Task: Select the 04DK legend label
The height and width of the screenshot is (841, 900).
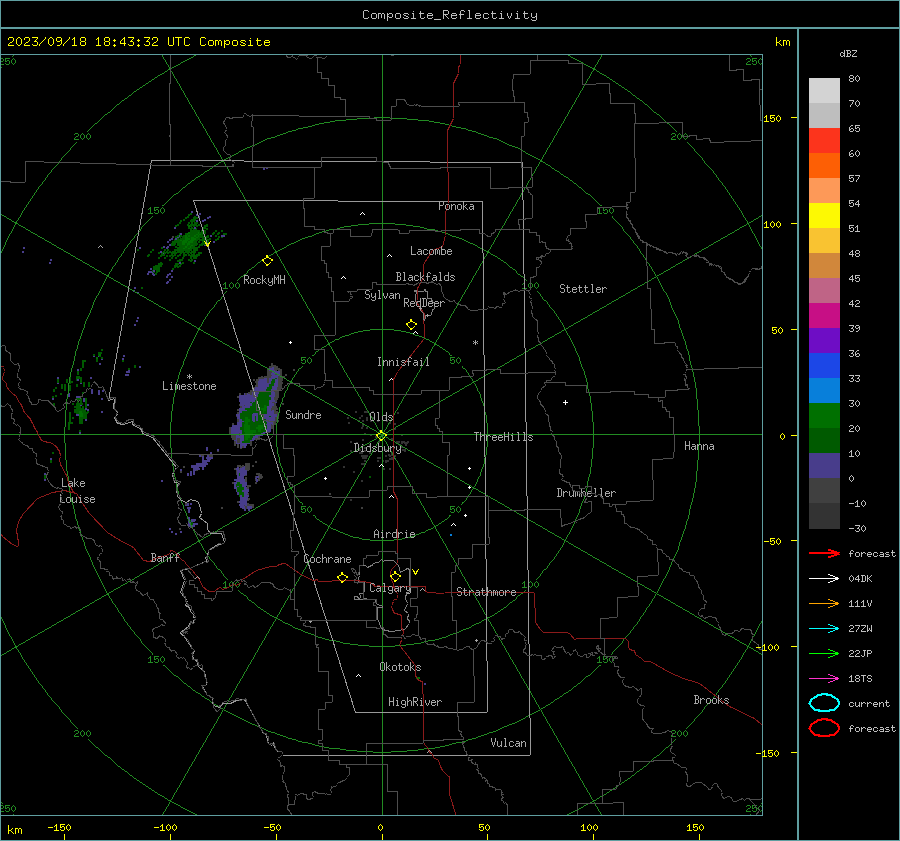Action: pos(860,578)
